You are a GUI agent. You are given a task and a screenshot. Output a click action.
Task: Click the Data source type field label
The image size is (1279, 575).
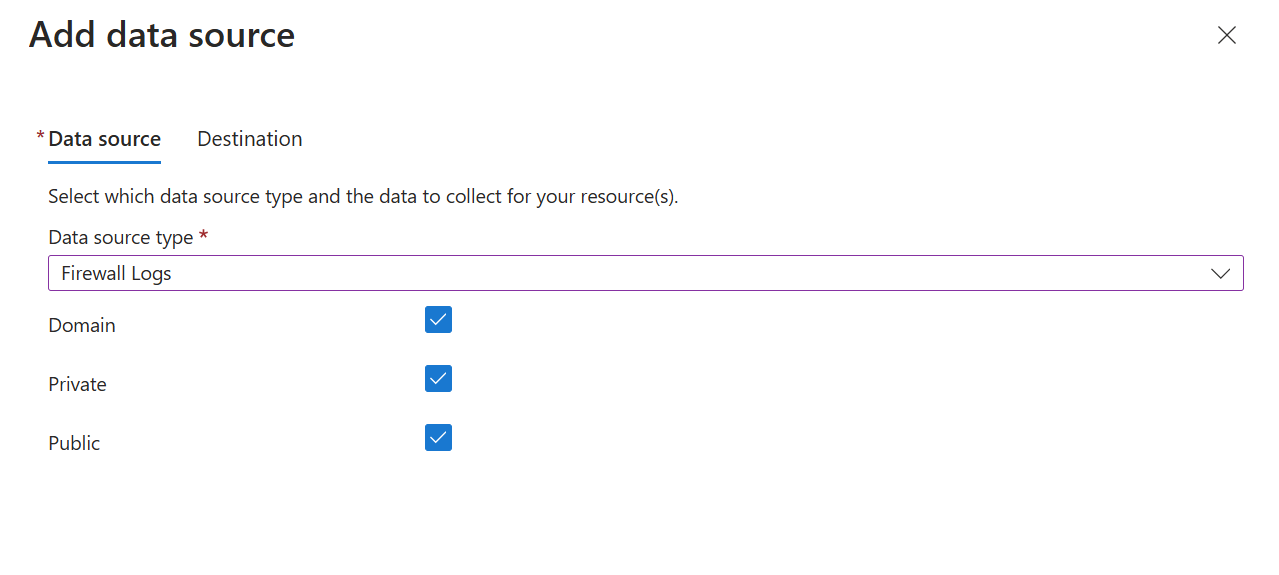coord(121,238)
